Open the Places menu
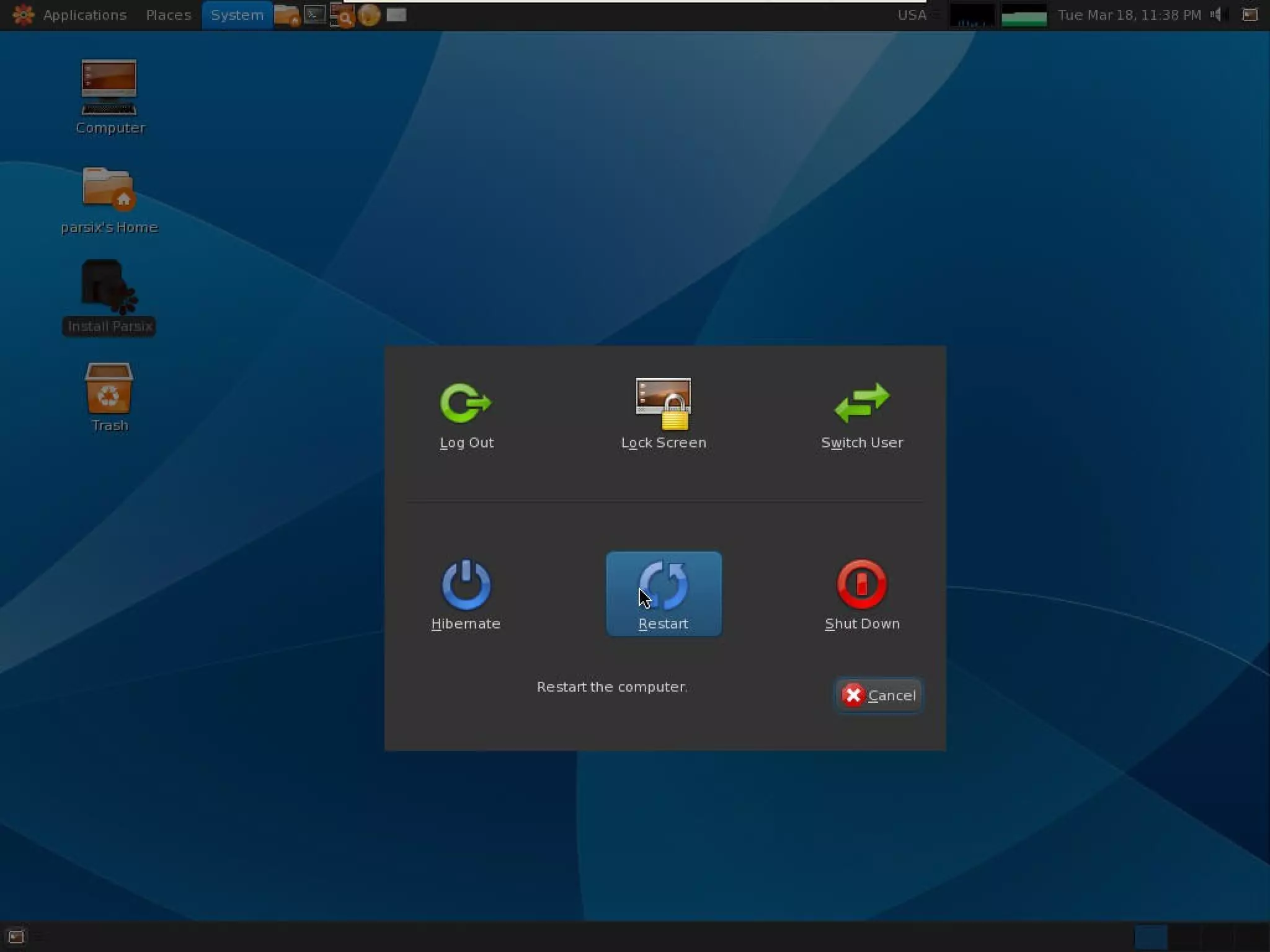Image resolution: width=1270 pixels, height=952 pixels. pyautogui.click(x=168, y=15)
